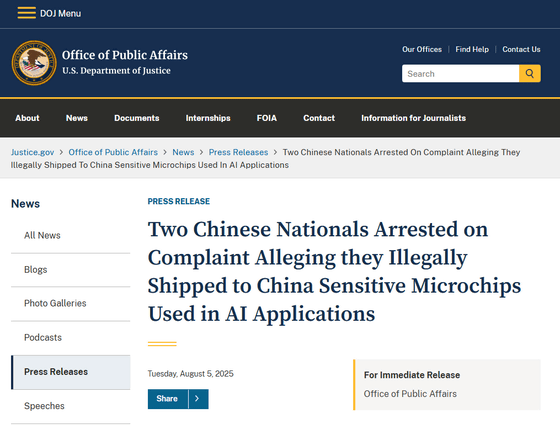Open Information for Journalists menu item
Screen dimensions: 560x429
[413, 118]
